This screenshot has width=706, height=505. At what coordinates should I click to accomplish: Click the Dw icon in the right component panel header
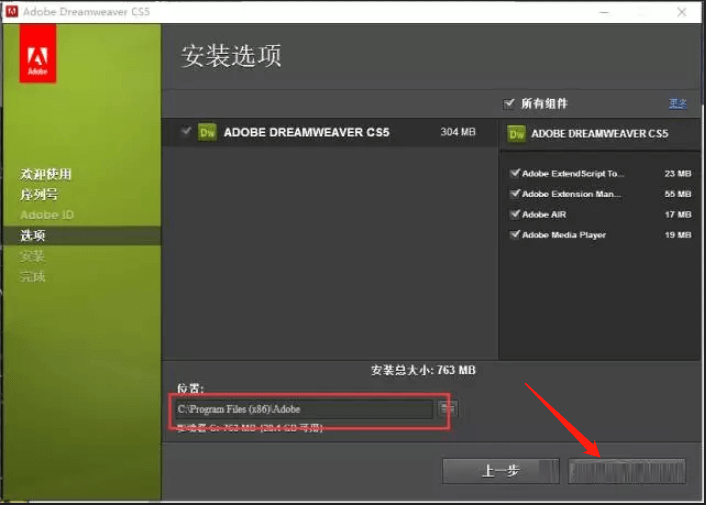point(516,134)
